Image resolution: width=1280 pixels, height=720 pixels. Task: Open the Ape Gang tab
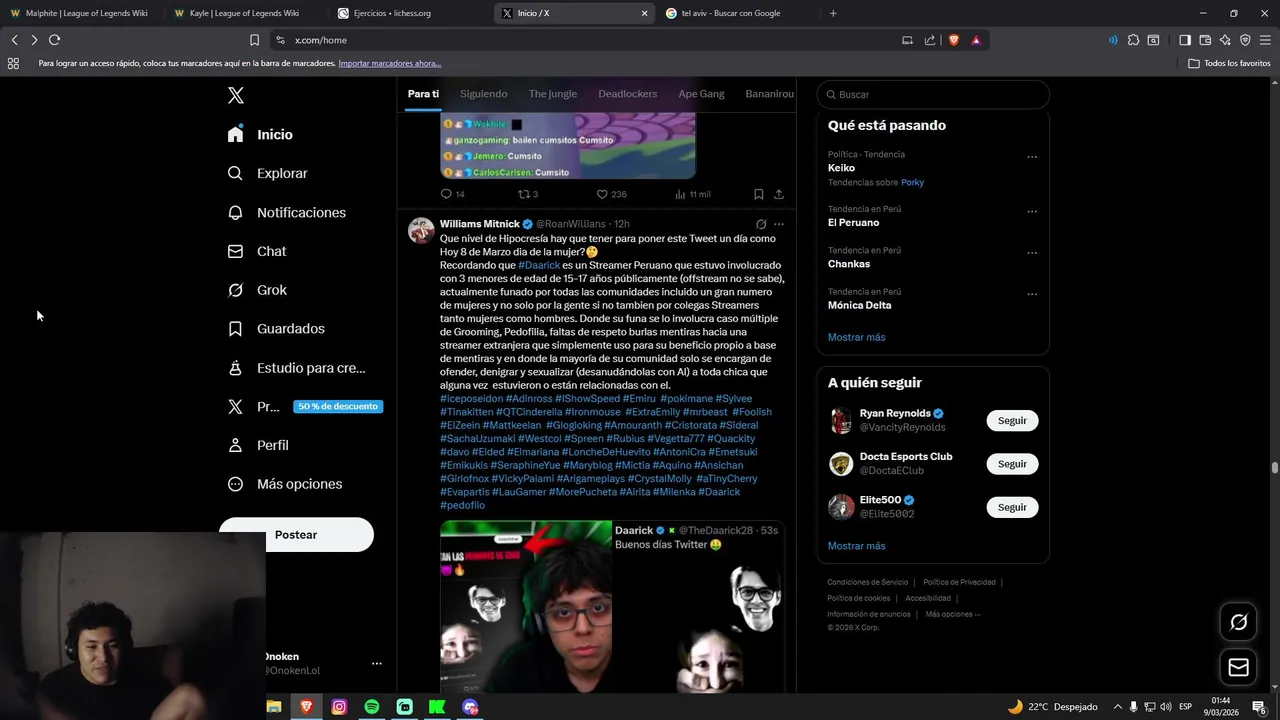[701, 94]
